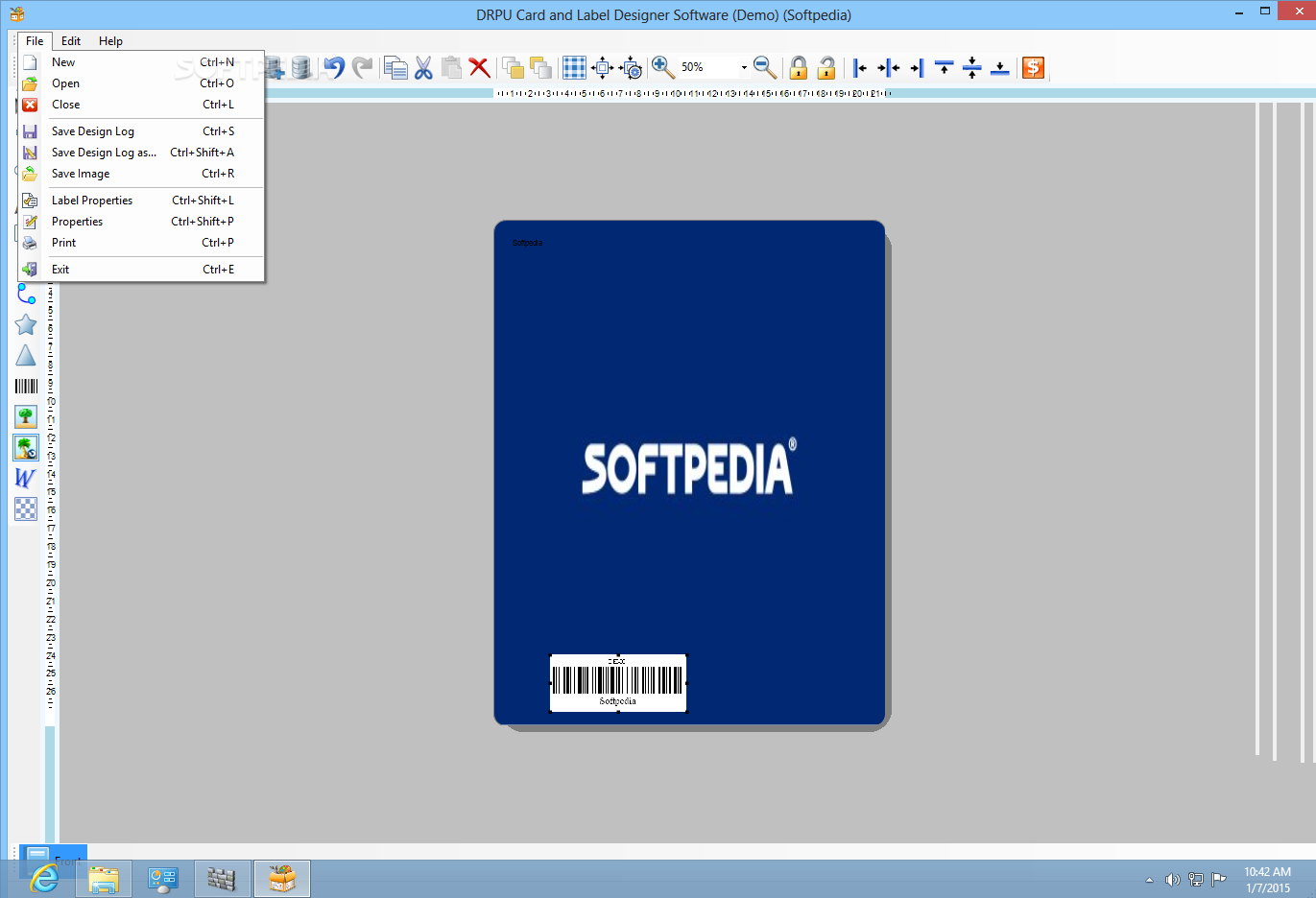Select the barcode object on card

pyautogui.click(x=618, y=683)
